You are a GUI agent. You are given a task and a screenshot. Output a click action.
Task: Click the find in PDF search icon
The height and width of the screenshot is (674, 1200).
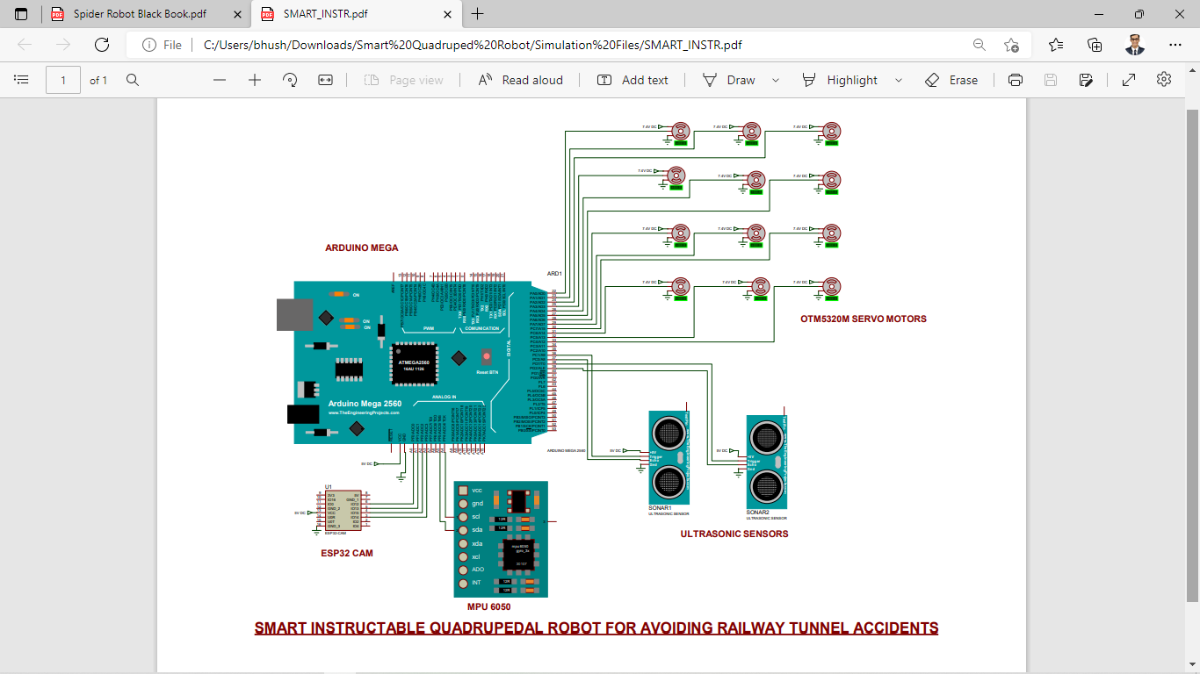(132, 80)
